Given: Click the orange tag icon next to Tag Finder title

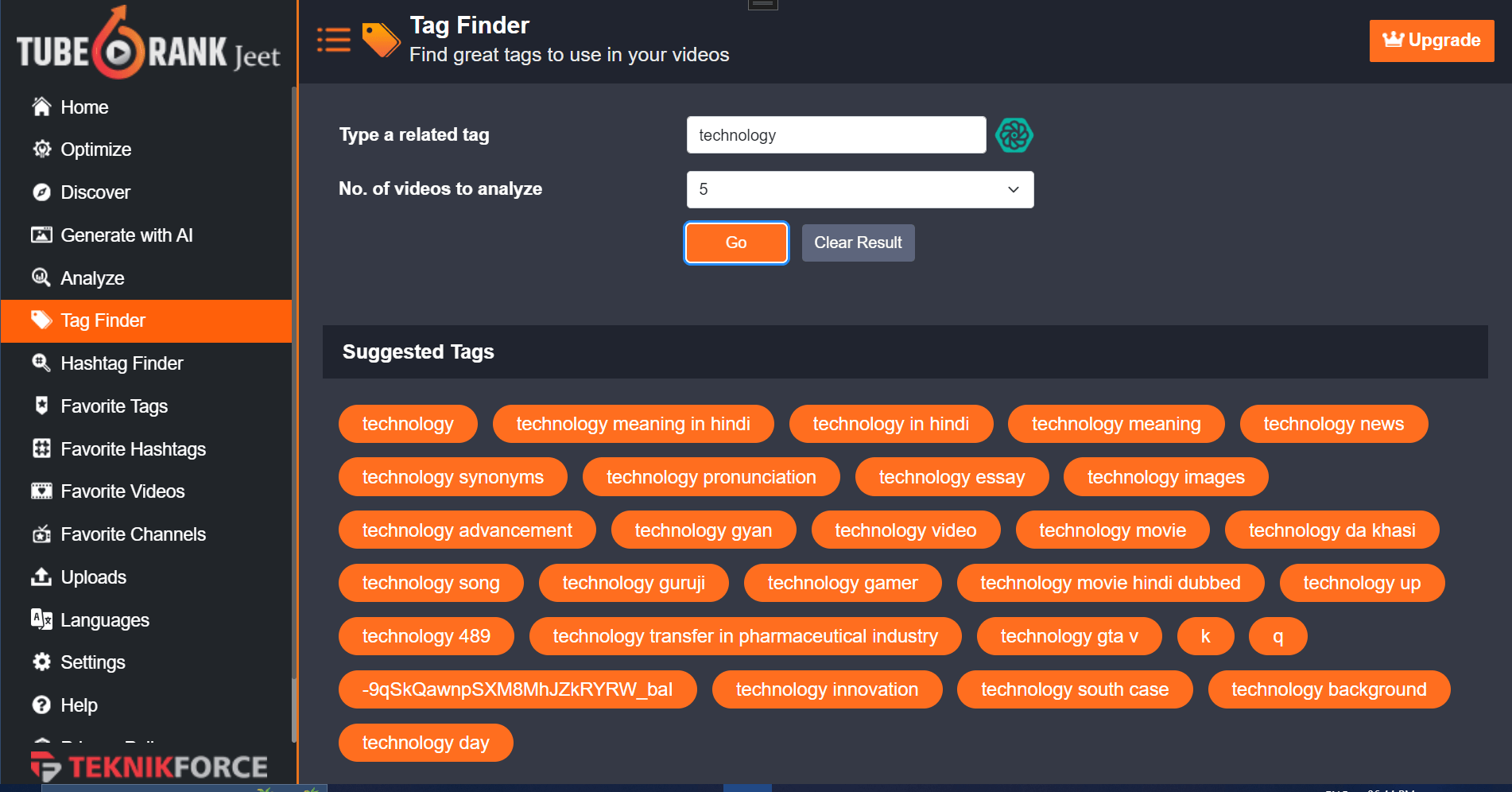Looking at the screenshot, I should tap(381, 40).
